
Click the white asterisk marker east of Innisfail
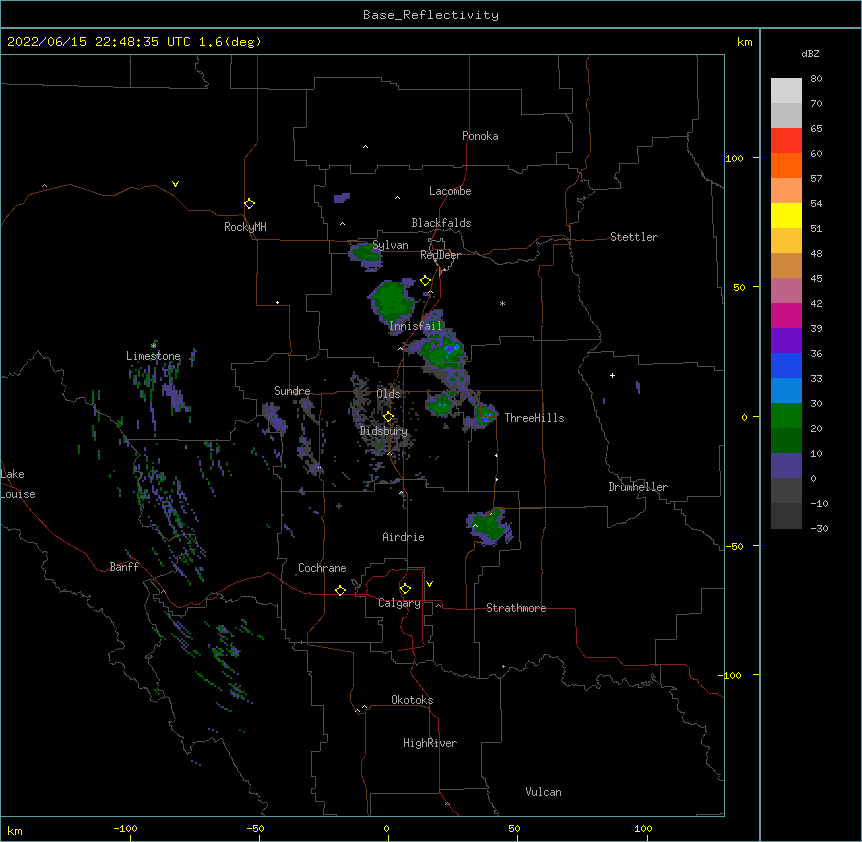point(502,303)
